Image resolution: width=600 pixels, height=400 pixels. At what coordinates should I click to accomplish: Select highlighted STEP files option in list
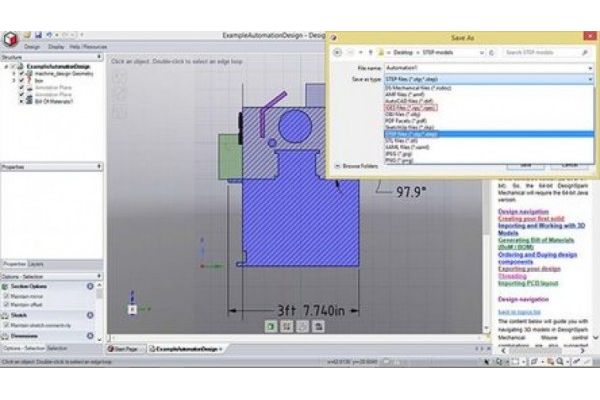[489, 134]
